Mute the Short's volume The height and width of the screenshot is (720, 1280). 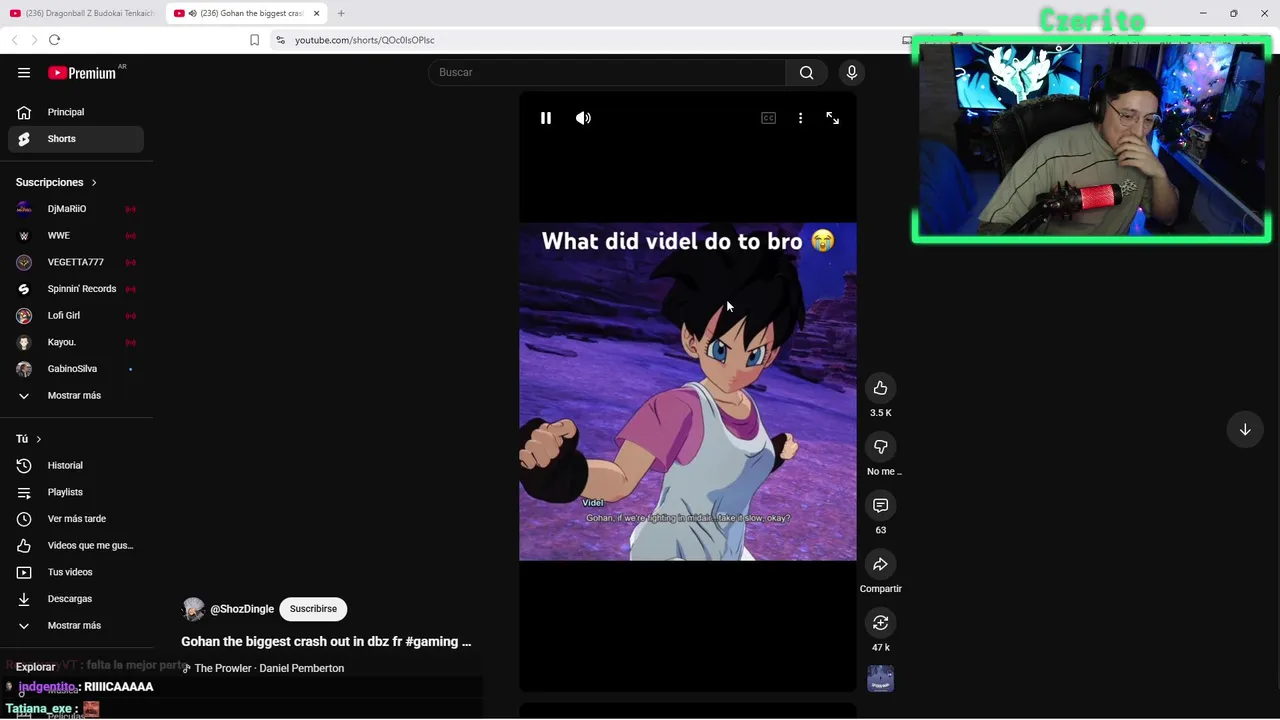tap(583, 118)
